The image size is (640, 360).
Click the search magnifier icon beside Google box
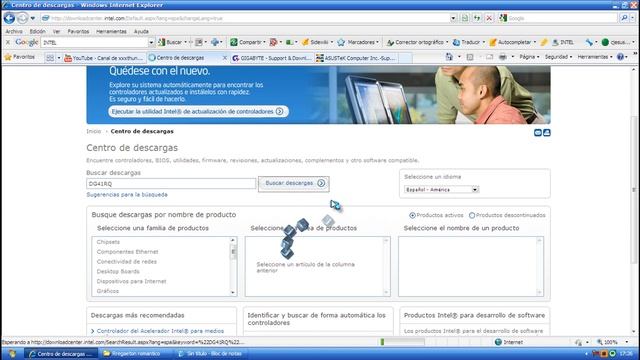point(624,18)
